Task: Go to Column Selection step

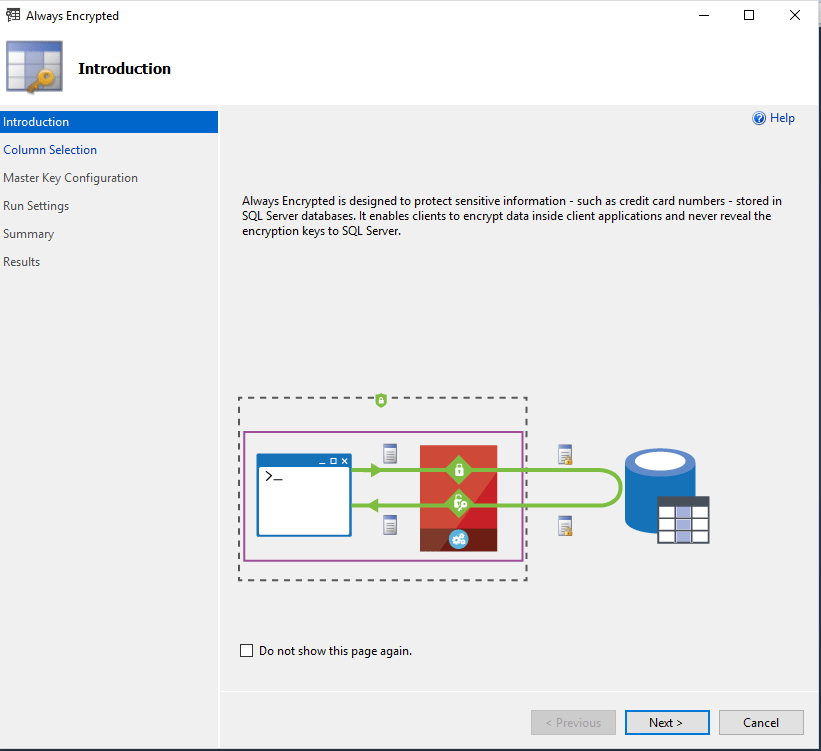Action: click(x=50, y=150)
